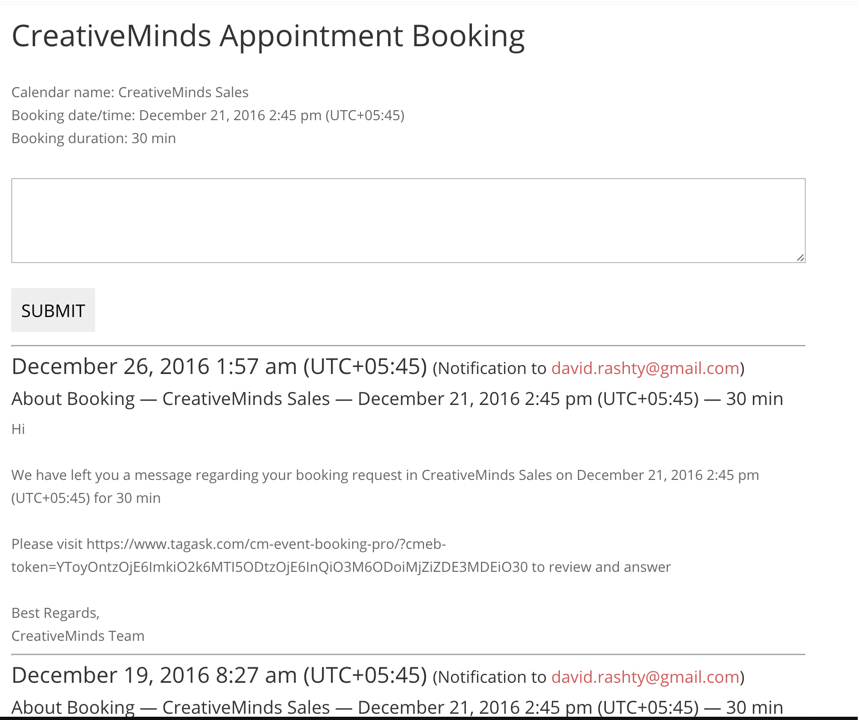This screenshot has height=720, width=859.
Task: Click the December 19, 2016 8:27 am timestamp heading
Action: pos(219,675)
